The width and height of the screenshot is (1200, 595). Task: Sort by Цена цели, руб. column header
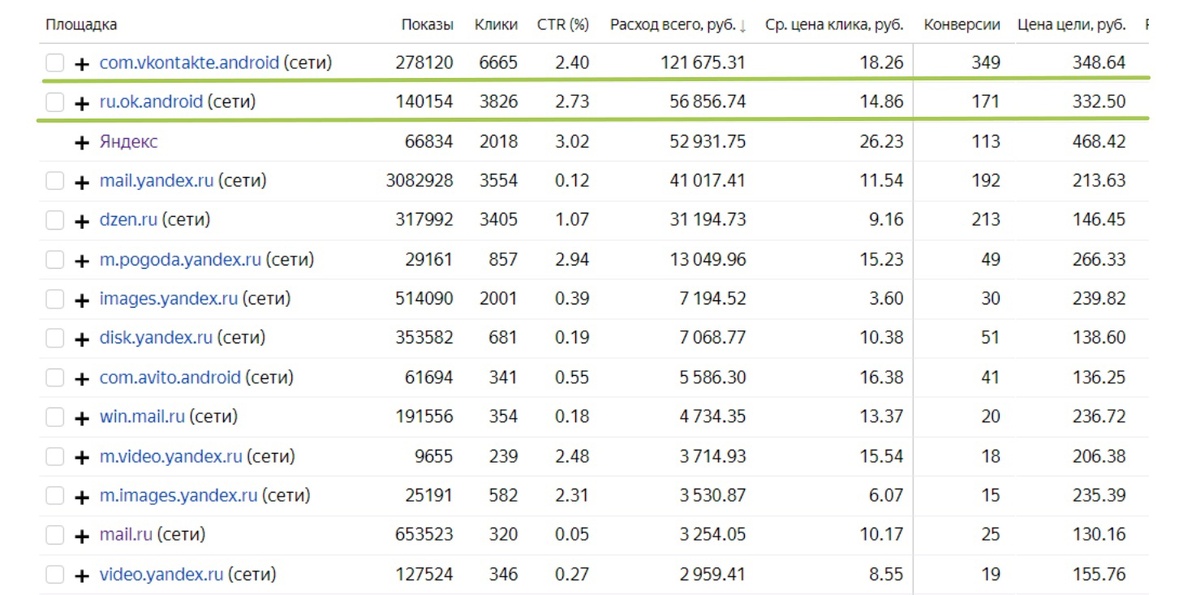tap(1071, 24)
